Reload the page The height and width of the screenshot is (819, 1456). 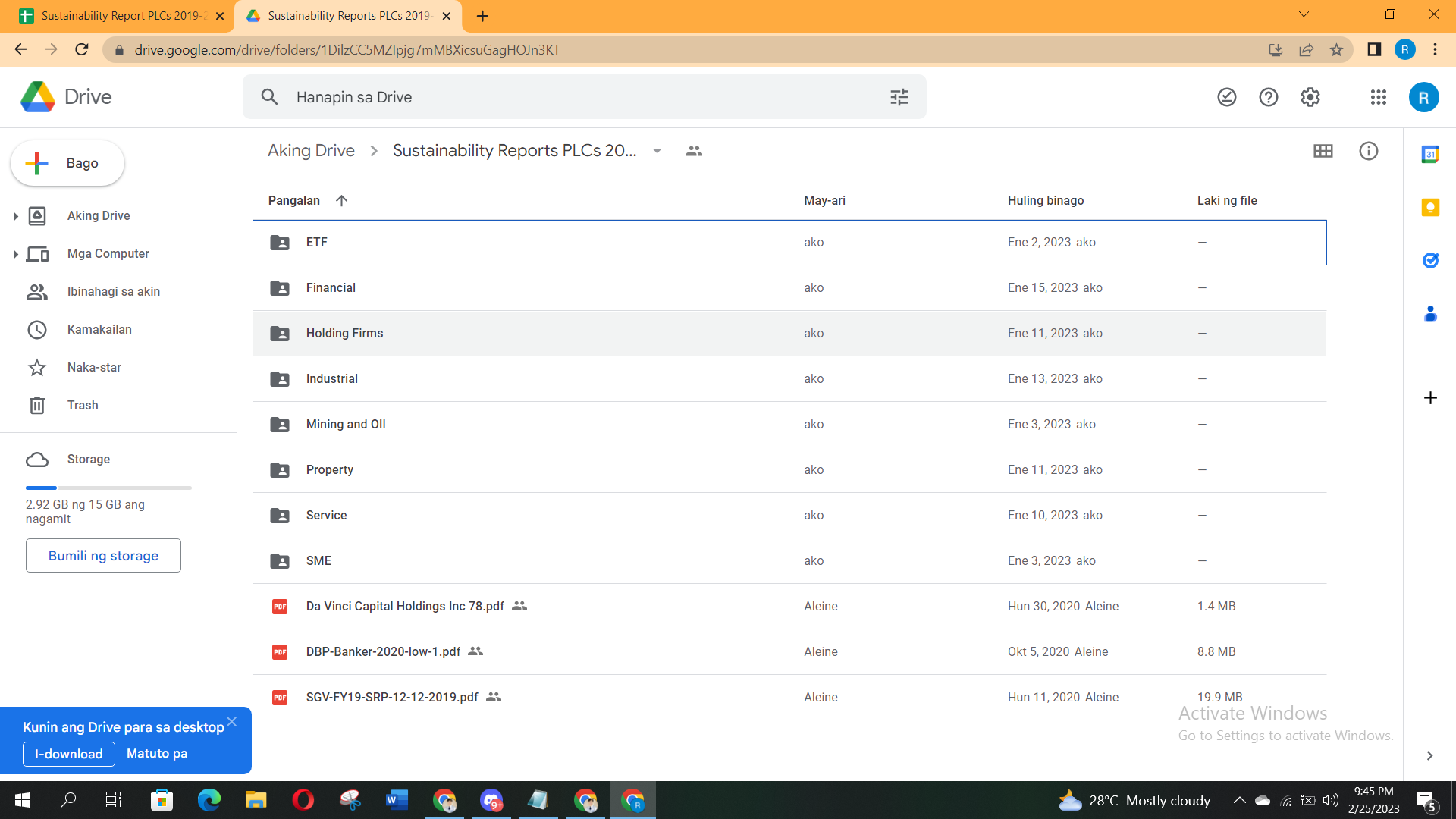(82, 49)
